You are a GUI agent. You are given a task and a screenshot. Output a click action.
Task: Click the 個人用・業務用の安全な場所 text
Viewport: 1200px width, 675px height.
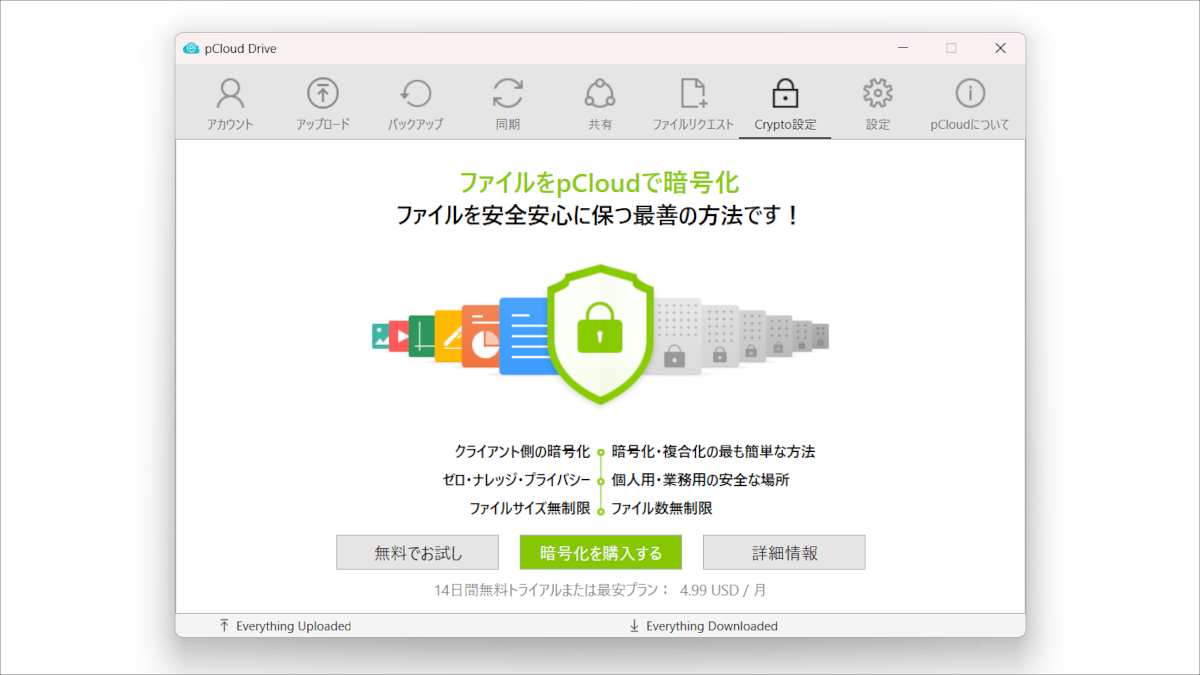700,480
